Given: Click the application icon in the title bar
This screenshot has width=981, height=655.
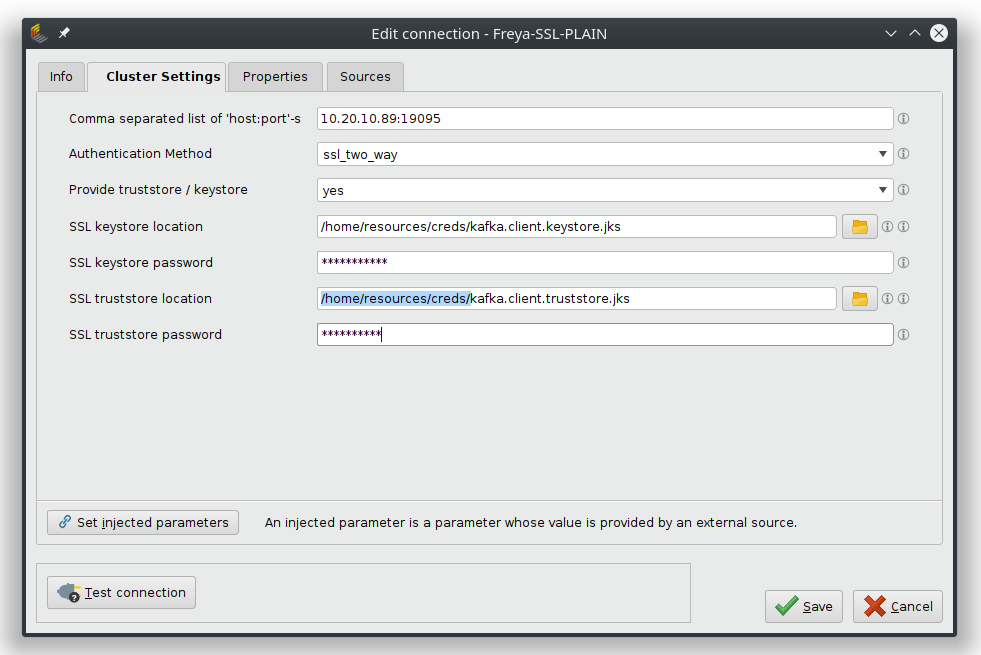Looking at the screenshot, I should pos(39,33).
